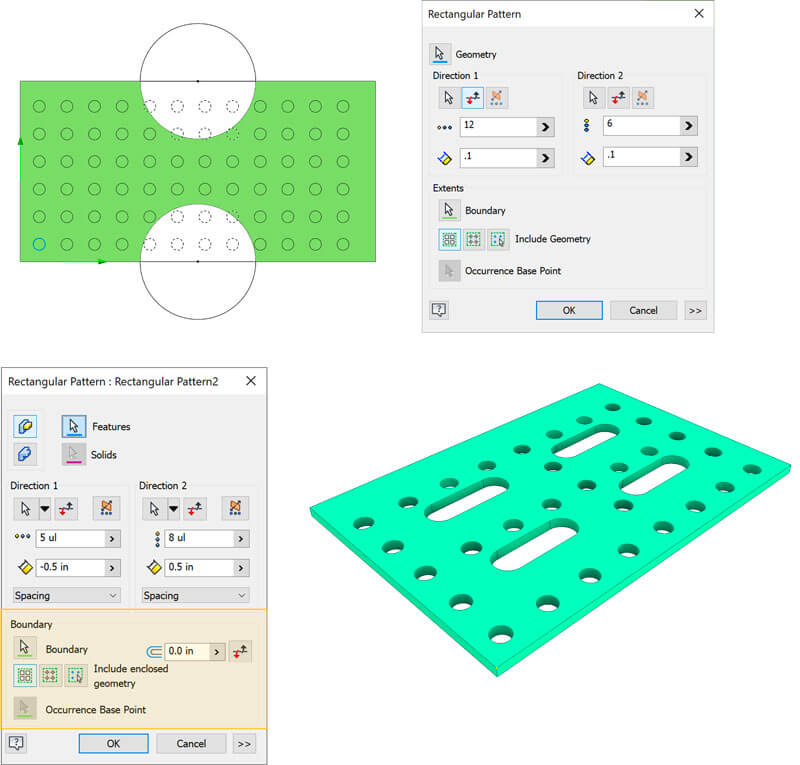Open Direction 2 Spacing dropdown

[195, 596]
